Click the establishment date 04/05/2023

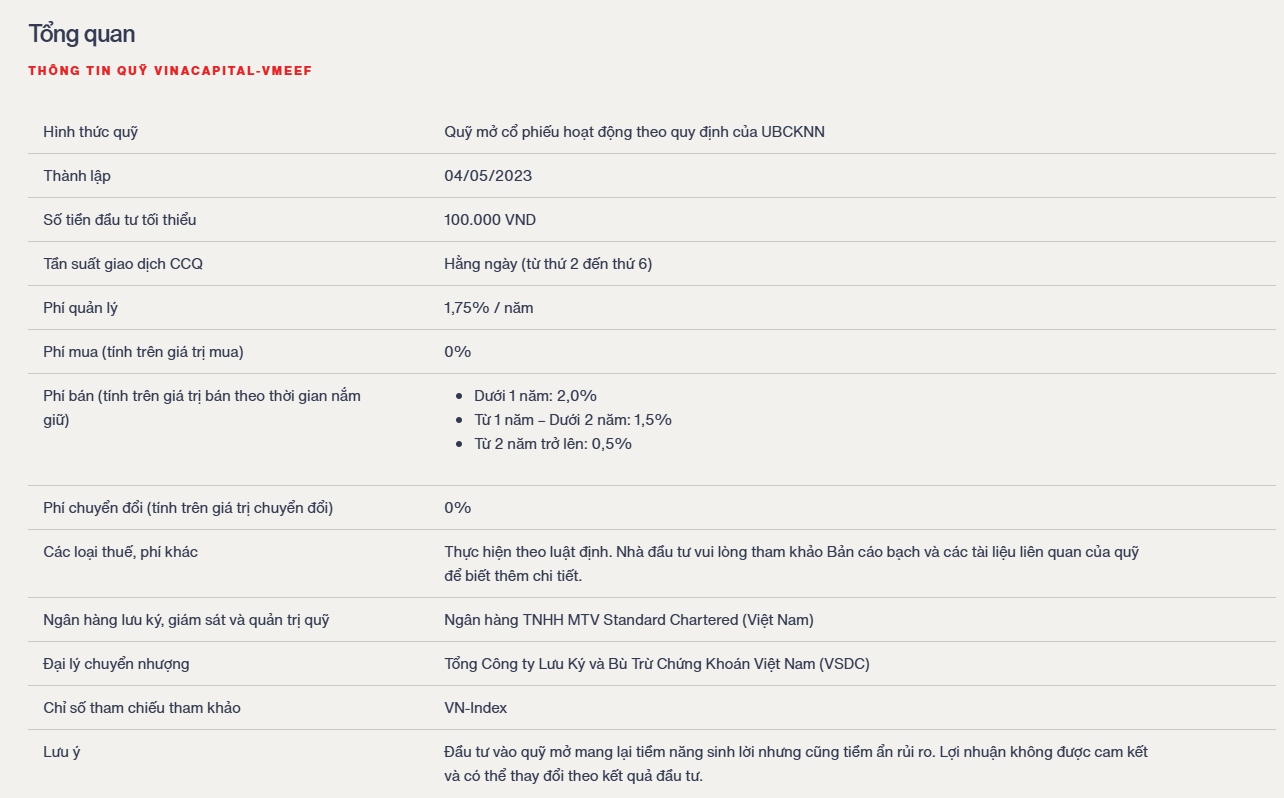pyautogui.click(x=488, y=176)
